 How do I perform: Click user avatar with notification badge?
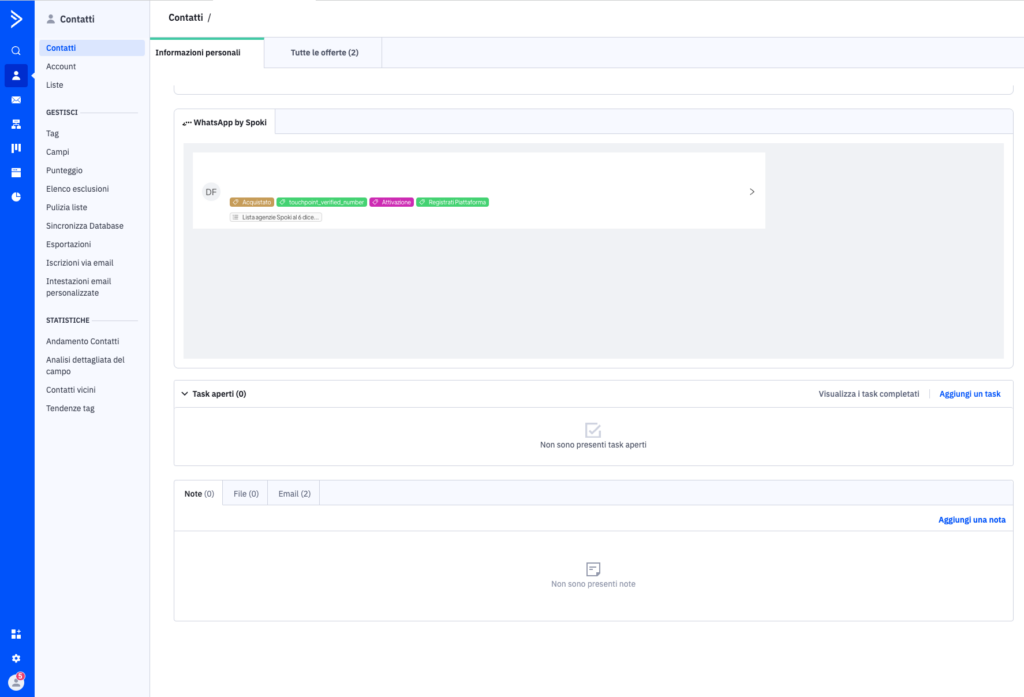[x=16, y=682]
